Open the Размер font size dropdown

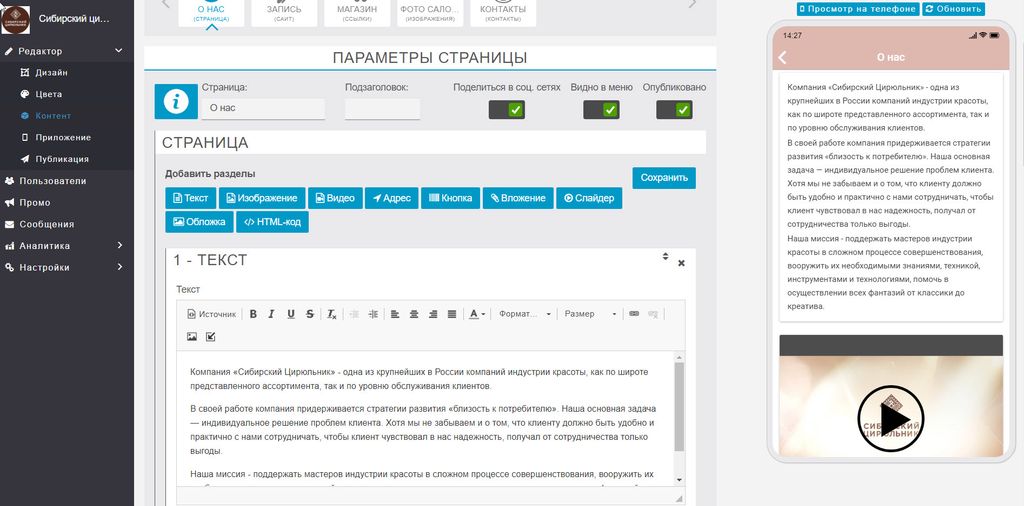coord(590,314)
